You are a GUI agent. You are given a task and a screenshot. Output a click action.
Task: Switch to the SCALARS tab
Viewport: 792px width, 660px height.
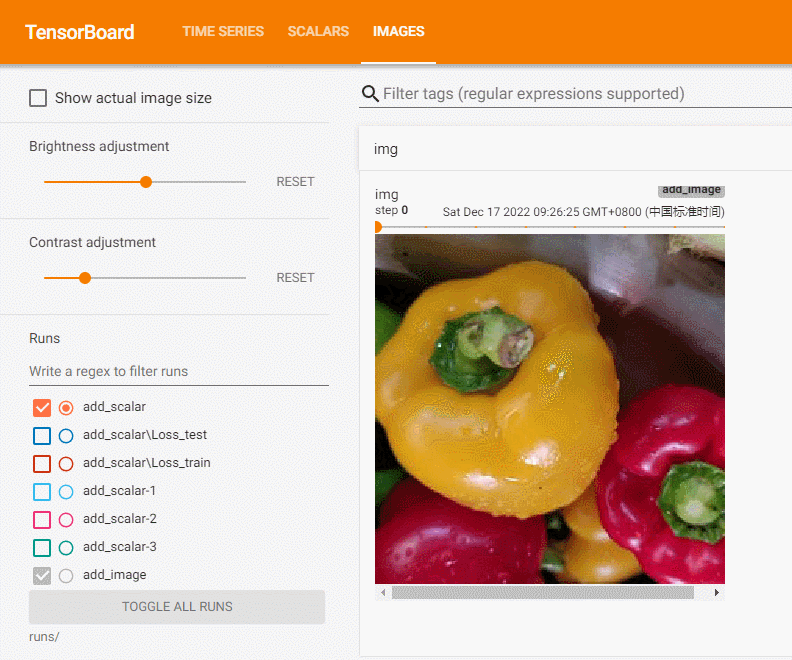click(x=318, y=31)
